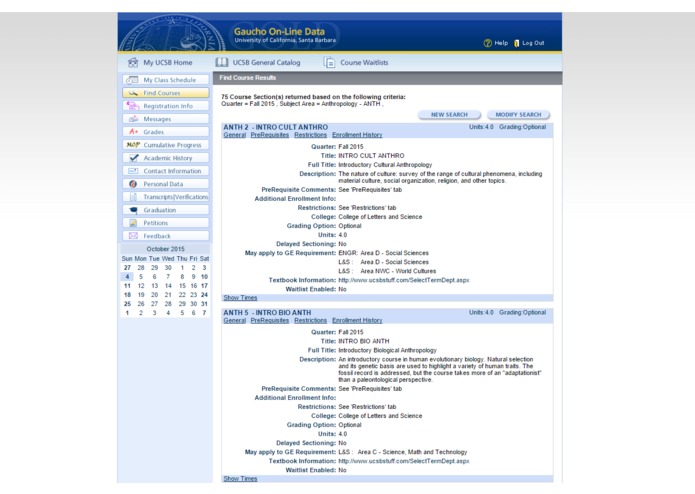The width and height of the screenshot is (695, 494).
Task: Click Course Waitlists link text
Action: point(364,62)
